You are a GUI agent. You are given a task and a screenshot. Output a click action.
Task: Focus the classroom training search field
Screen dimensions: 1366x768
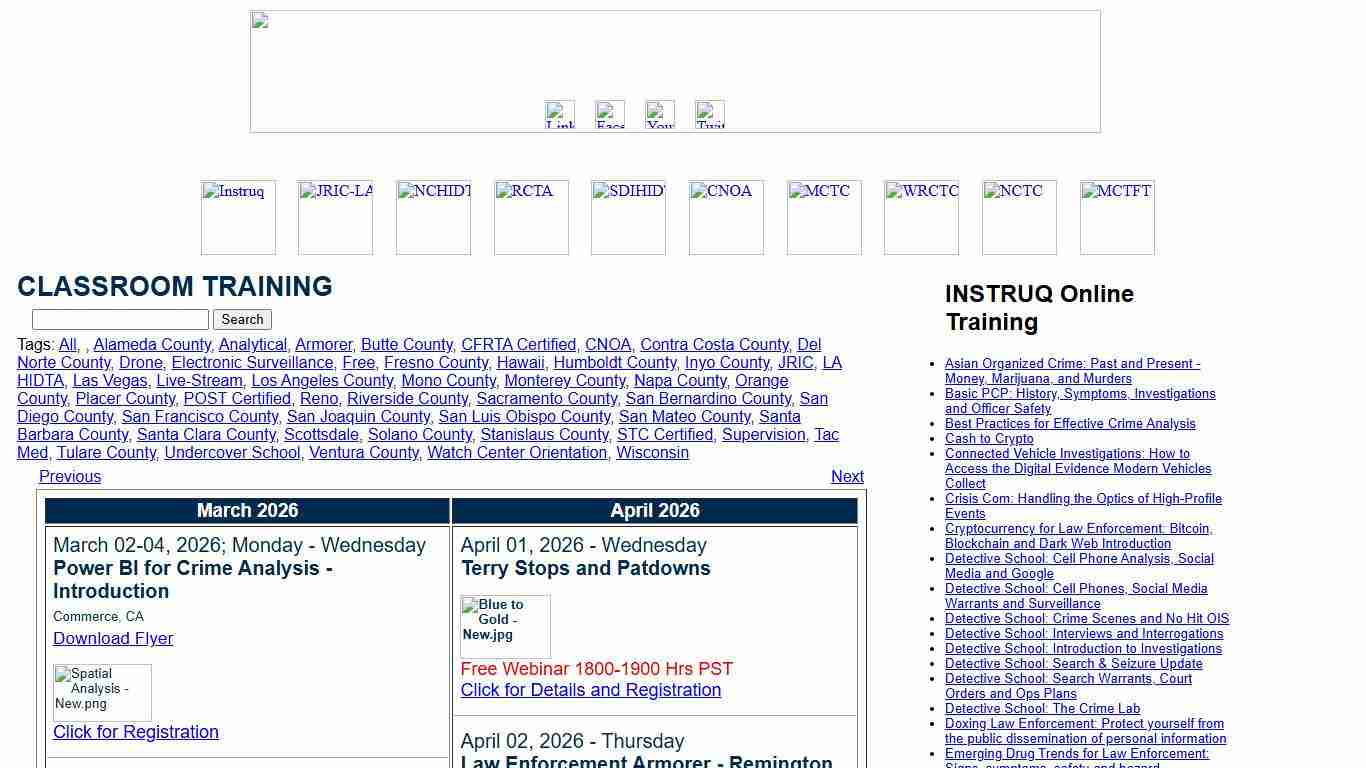[x=120, y=319]
